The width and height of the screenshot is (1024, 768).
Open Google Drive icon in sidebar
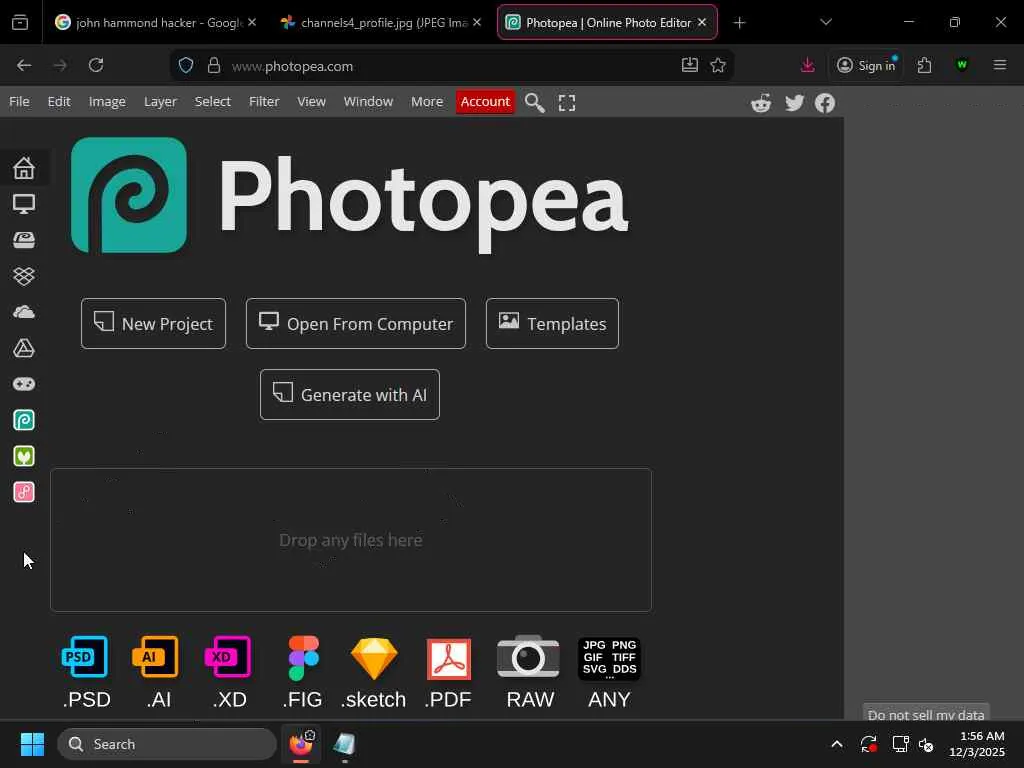click(24, 348)
